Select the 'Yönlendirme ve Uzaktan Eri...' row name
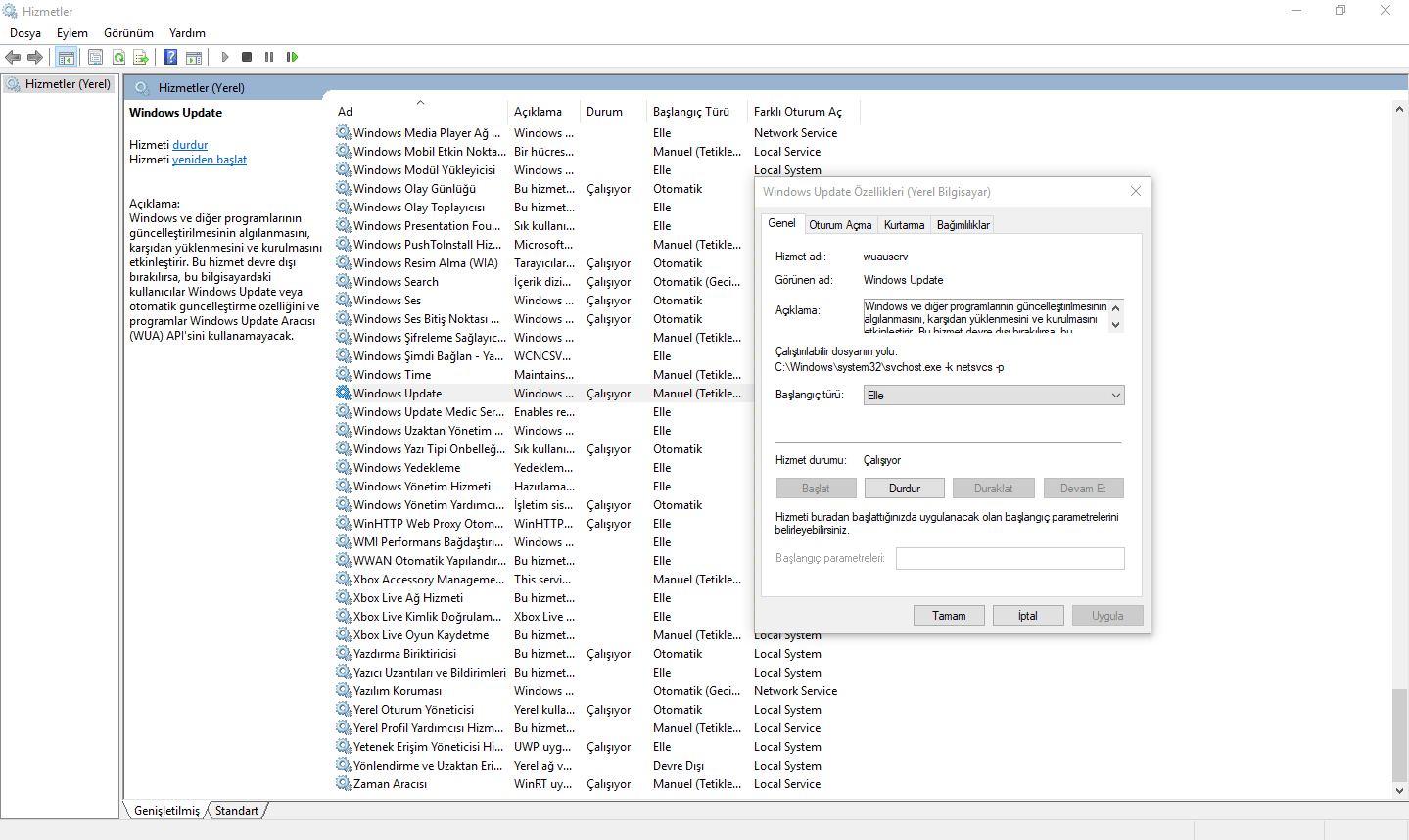 428,766
